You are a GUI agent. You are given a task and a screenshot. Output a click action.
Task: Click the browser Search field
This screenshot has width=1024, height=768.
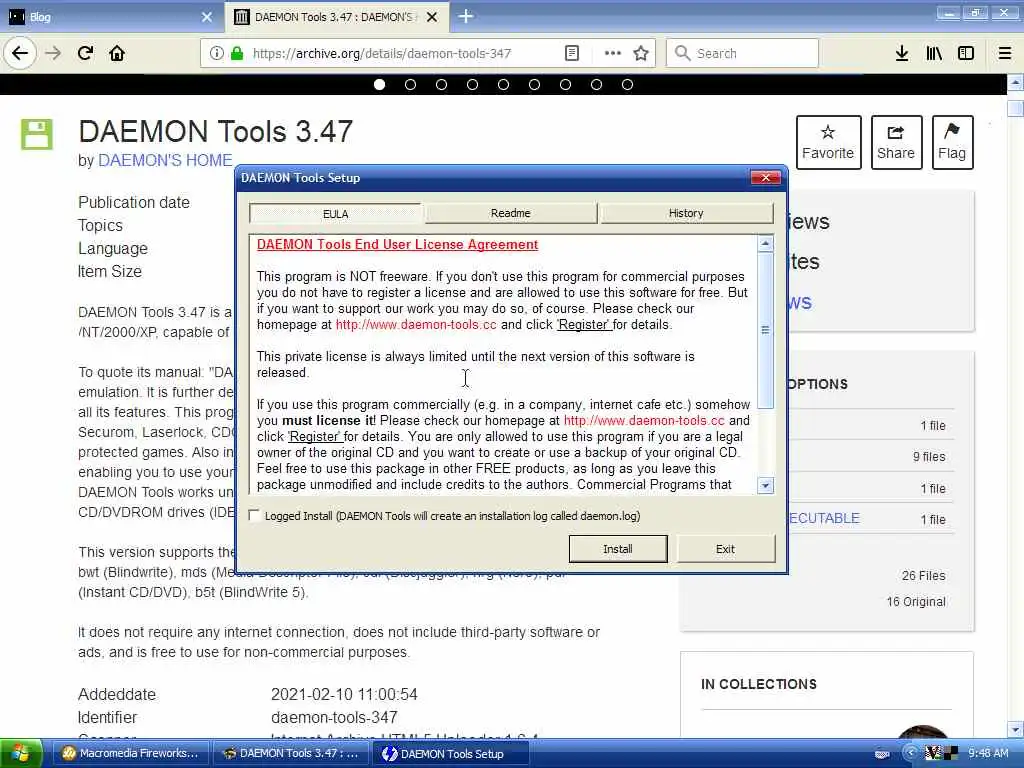click(742, 53)
